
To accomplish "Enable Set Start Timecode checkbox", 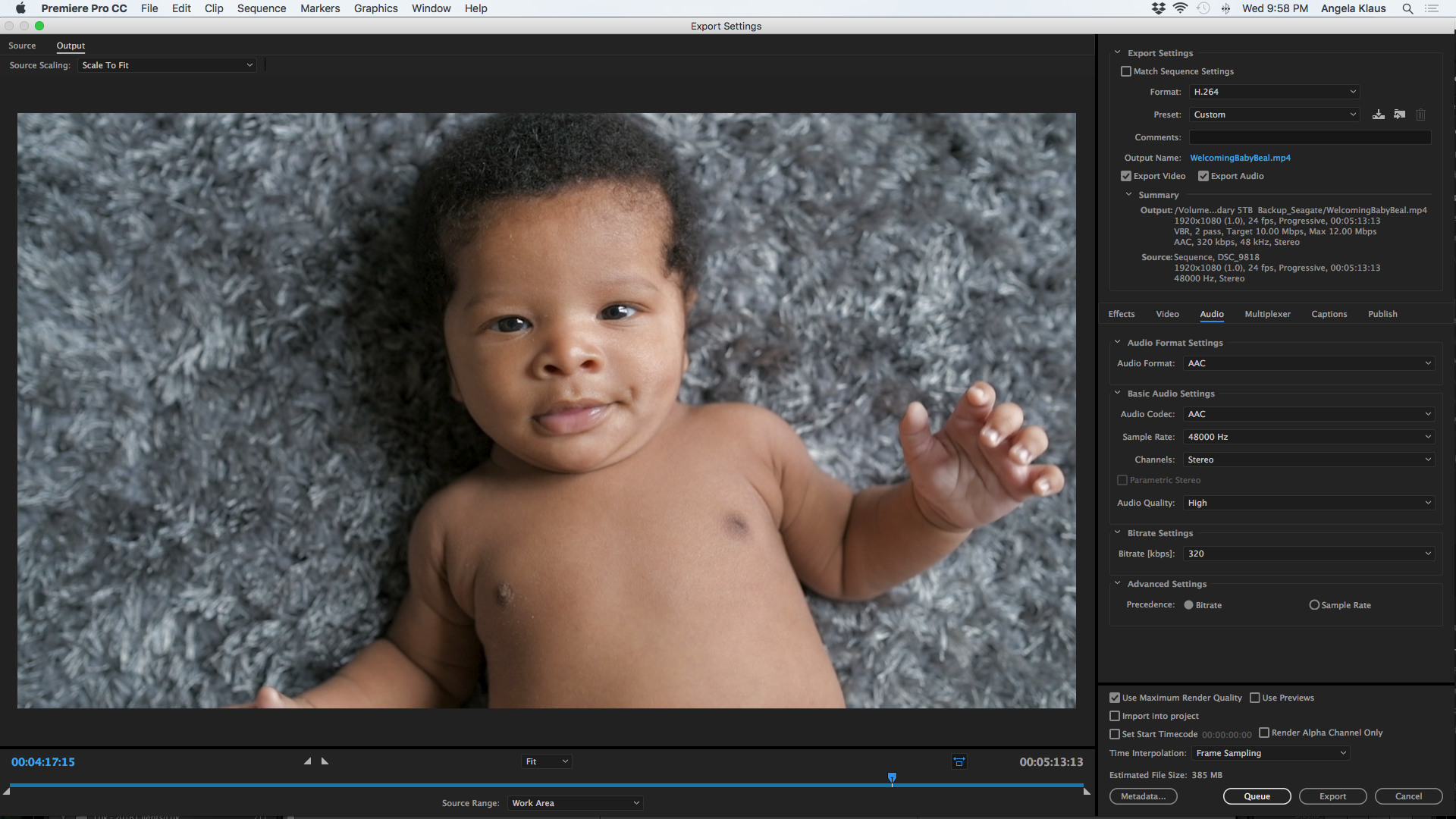I will coord(1115,734).
